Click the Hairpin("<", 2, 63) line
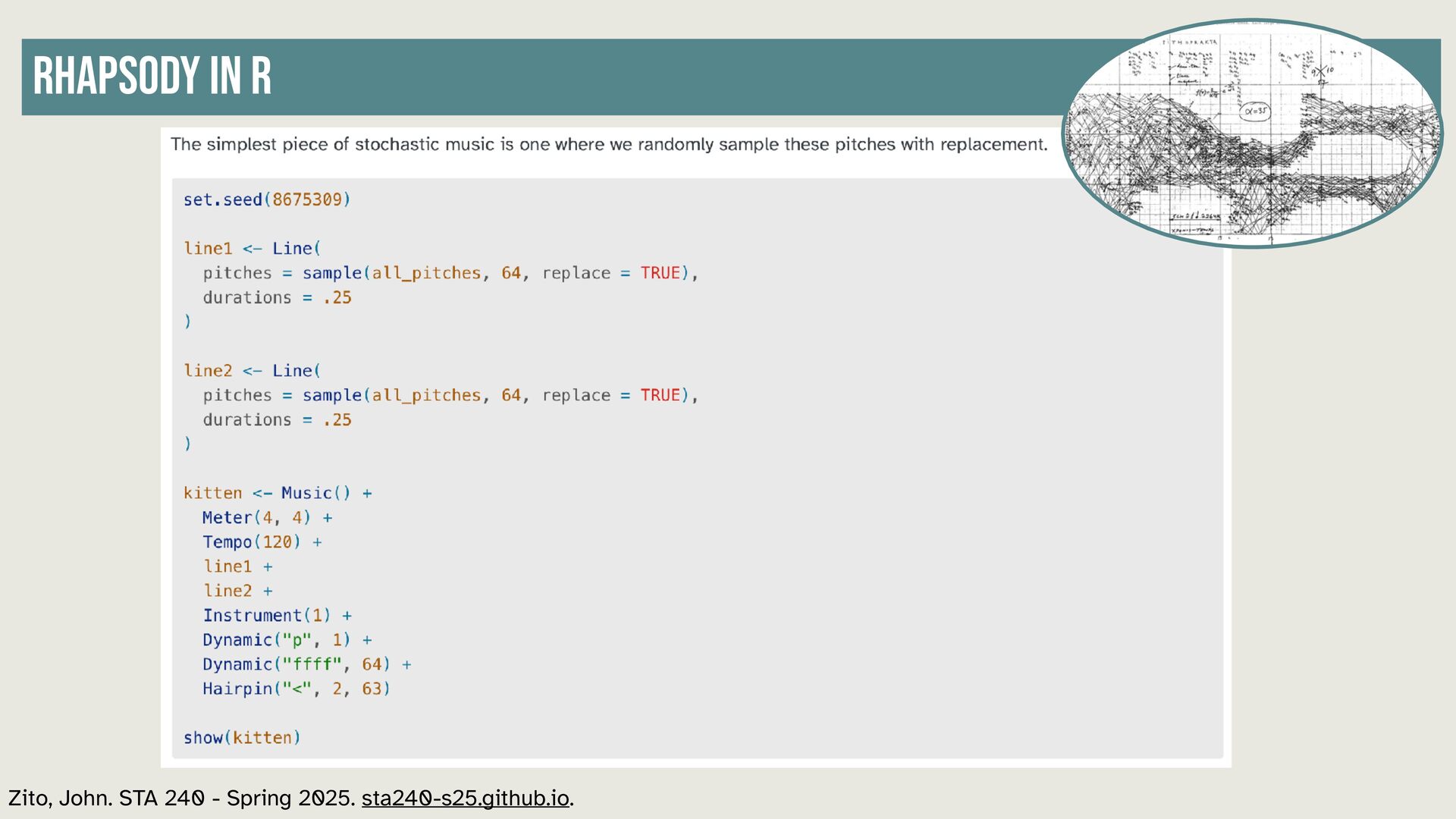The image size is (1456, 819). pyautogui.click(x=296, y=689)
